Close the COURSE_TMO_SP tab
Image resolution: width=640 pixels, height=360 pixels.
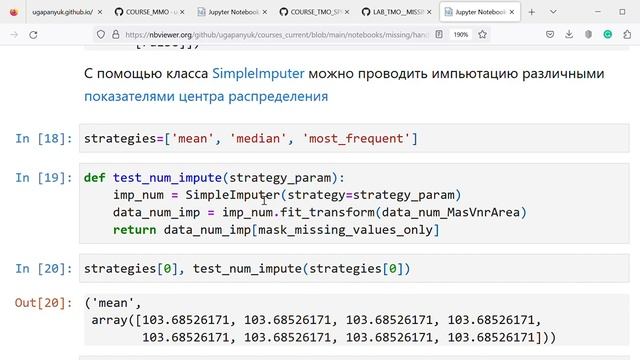[347, 12]
